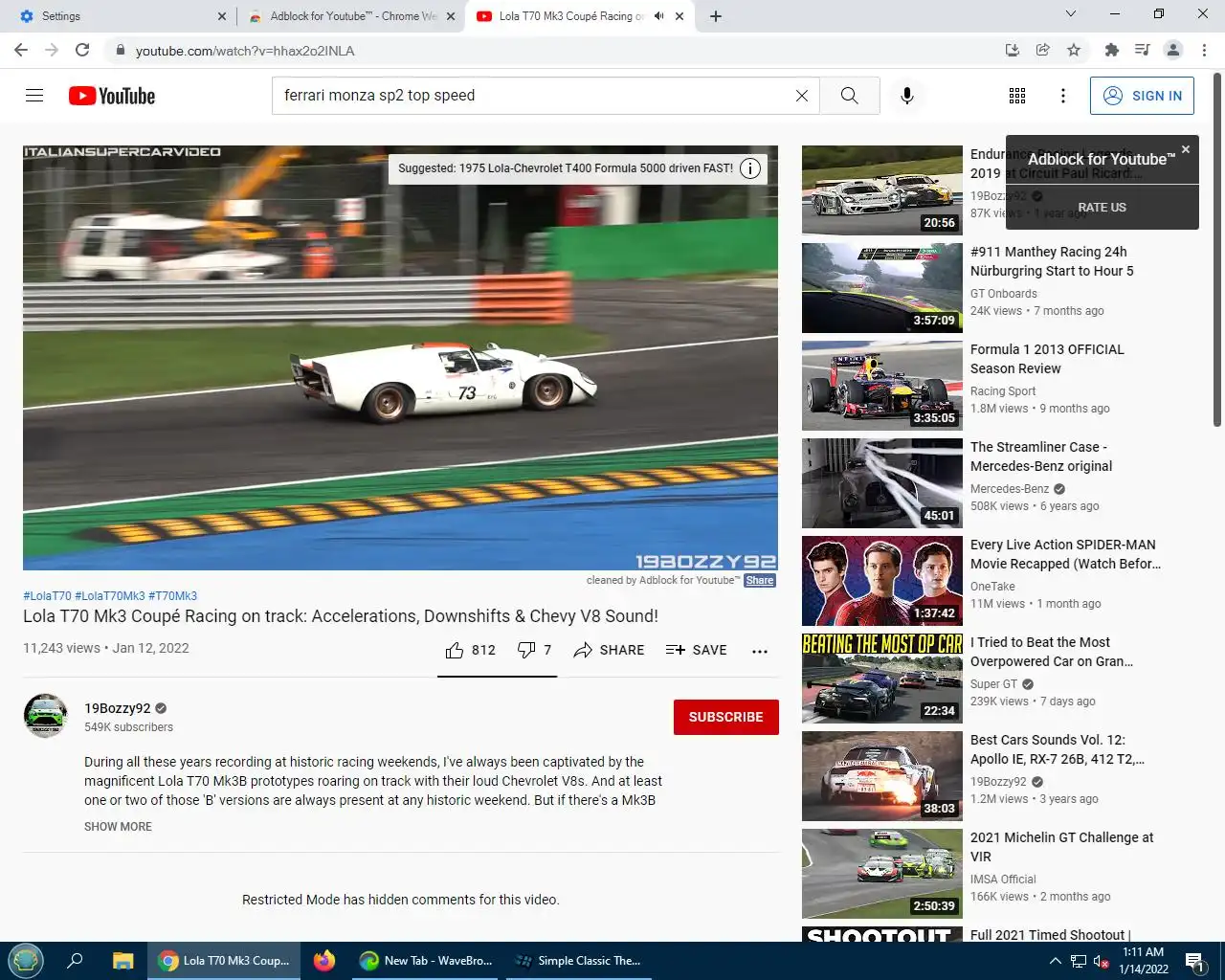The image size is (1225, 980).
Task: Open the YouTube hamburger guide menu
Action: point(34,96)
